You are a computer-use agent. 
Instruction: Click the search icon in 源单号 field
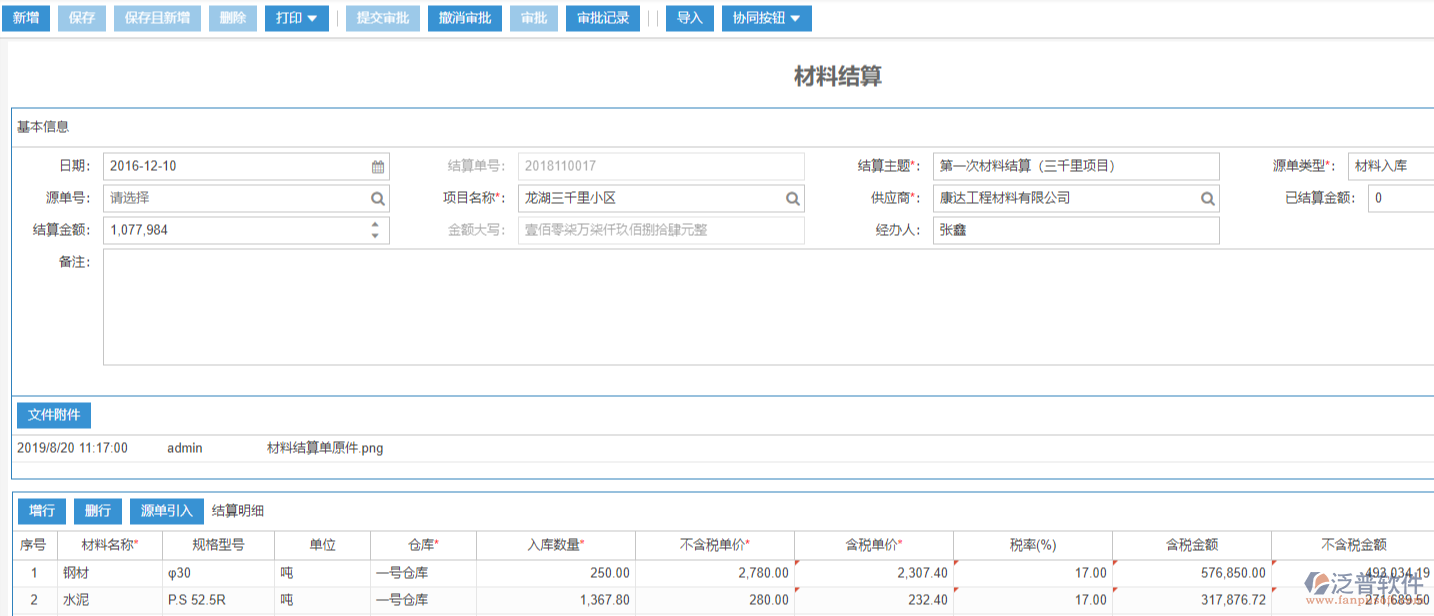pos(378,199)
